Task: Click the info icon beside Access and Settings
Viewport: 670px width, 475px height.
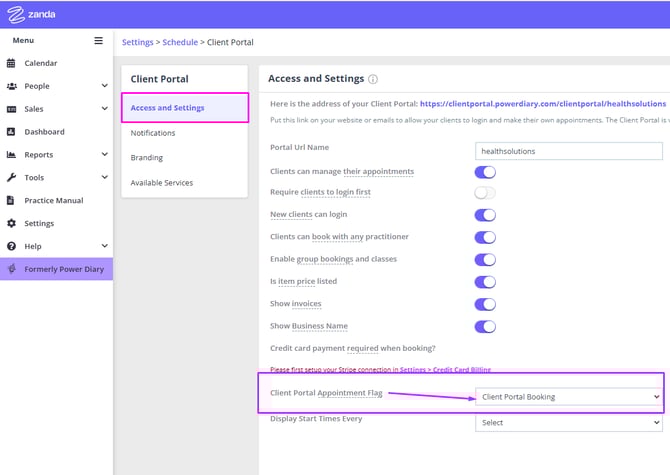Action: (x=373, y=79)
